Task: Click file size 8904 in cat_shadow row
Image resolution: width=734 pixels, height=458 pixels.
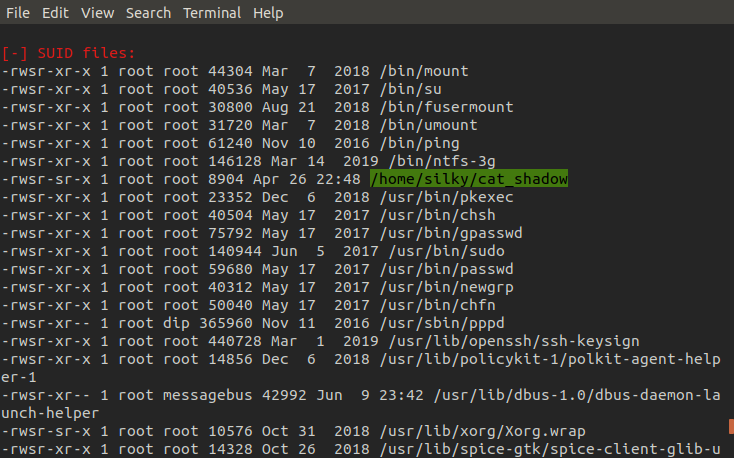Action: [x=226, y=179]
